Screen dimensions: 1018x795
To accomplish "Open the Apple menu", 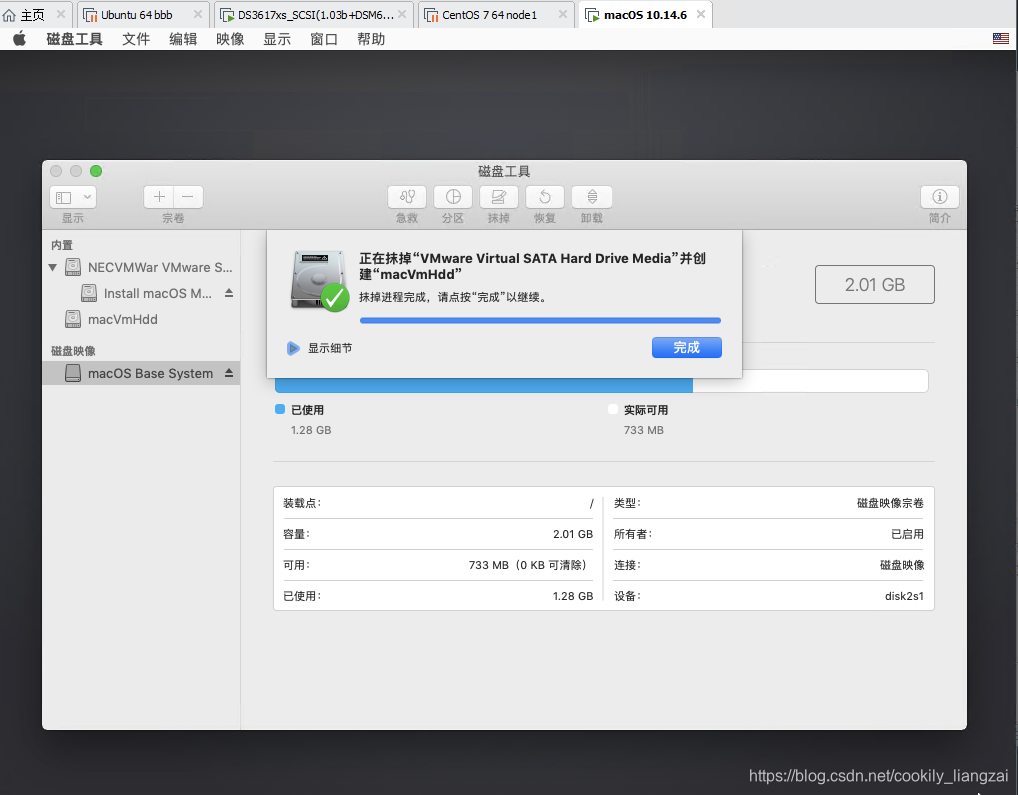I will point(19,39).
